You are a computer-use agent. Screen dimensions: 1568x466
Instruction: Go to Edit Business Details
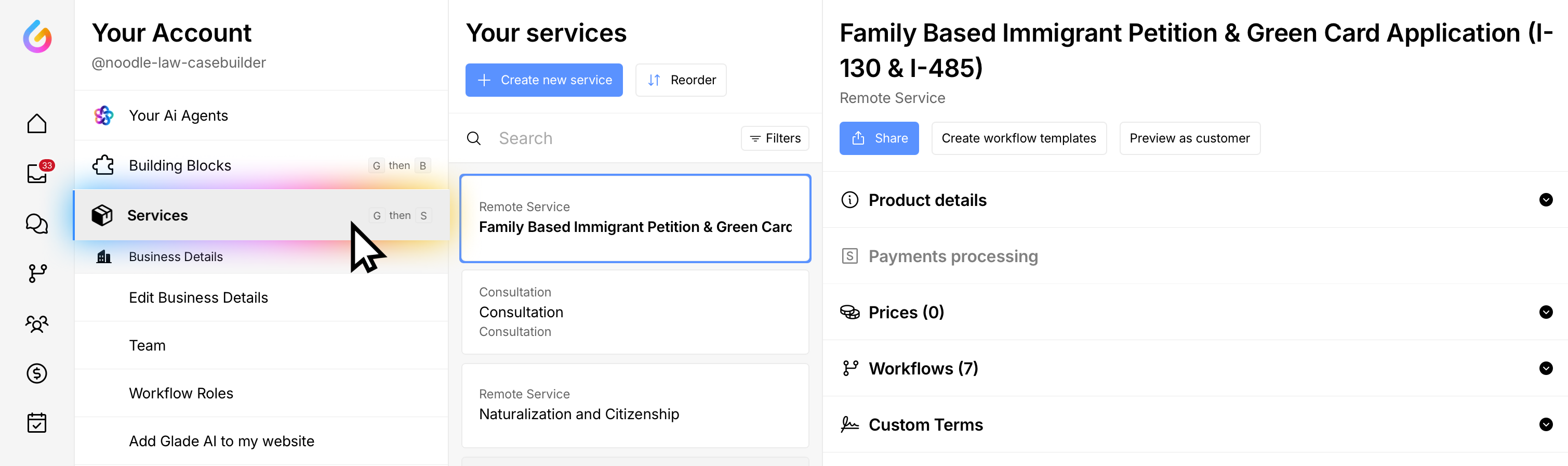point(198,298)
